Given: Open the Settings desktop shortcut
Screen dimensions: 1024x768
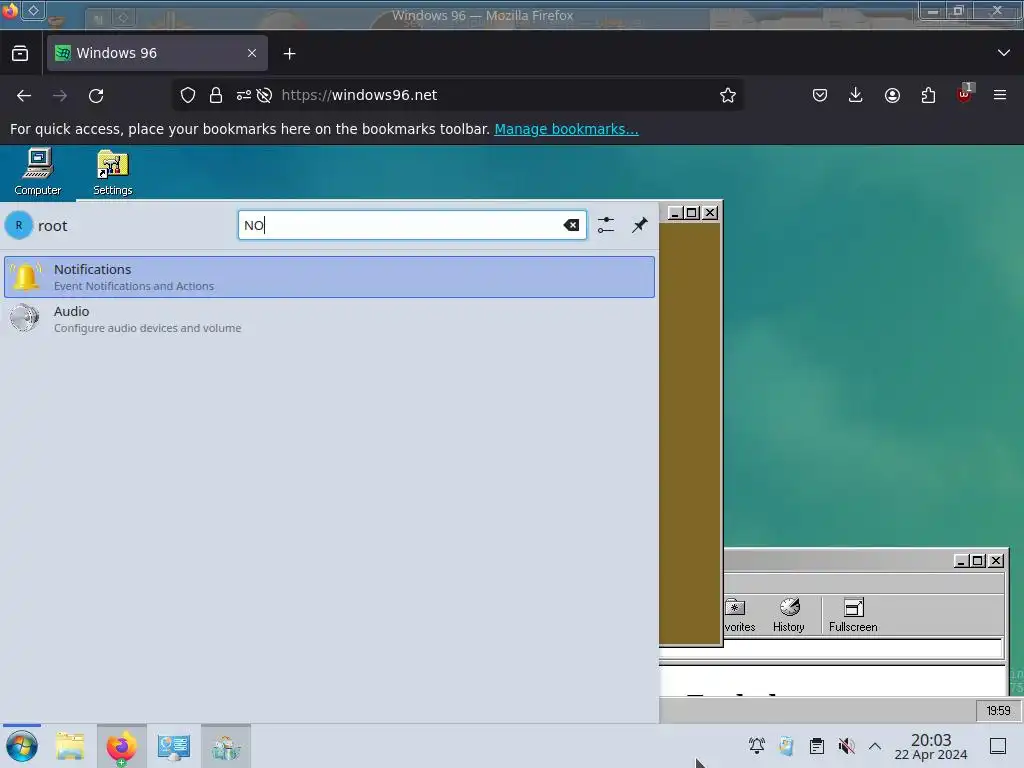Looking at the screenshot, I should coord(112,172).
